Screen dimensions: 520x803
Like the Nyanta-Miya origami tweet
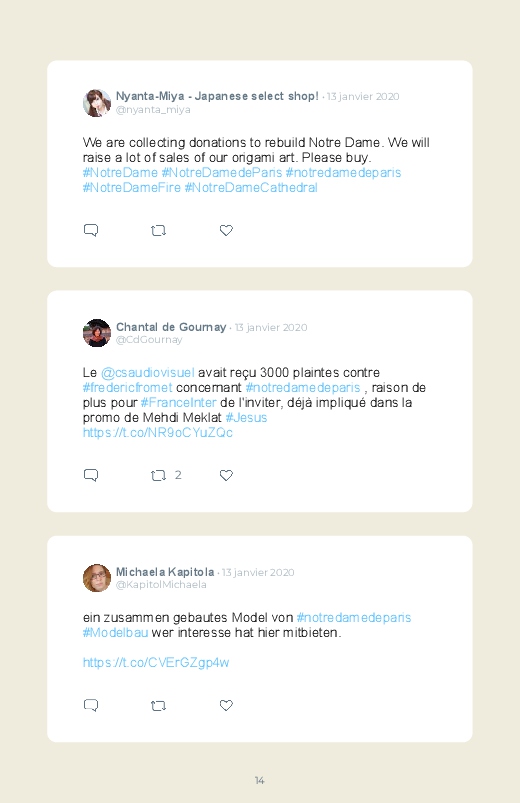(x=226, y=230)
